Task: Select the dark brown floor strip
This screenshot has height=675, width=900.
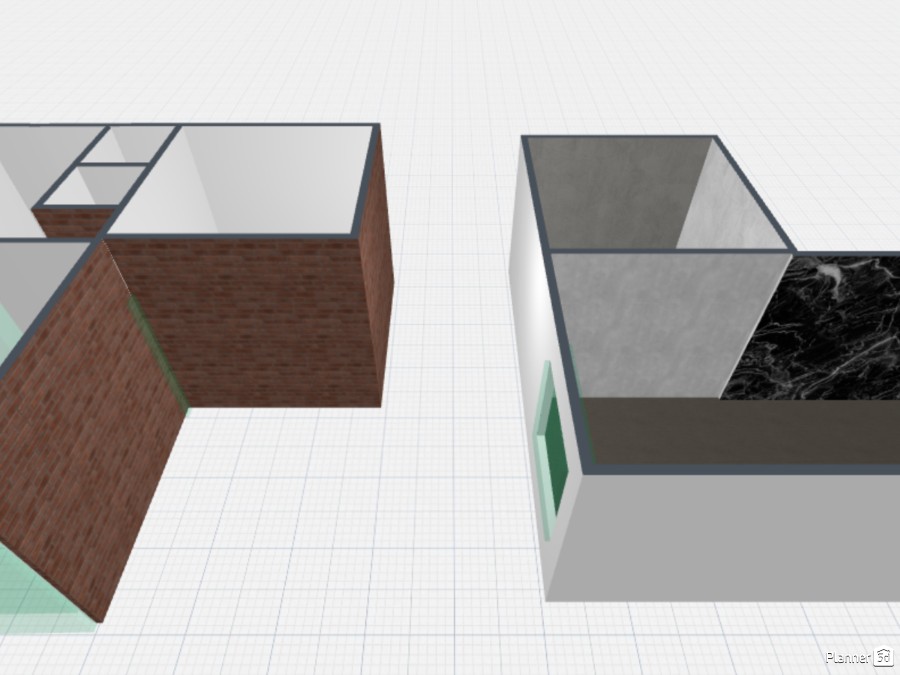Action: click(740, 430)
